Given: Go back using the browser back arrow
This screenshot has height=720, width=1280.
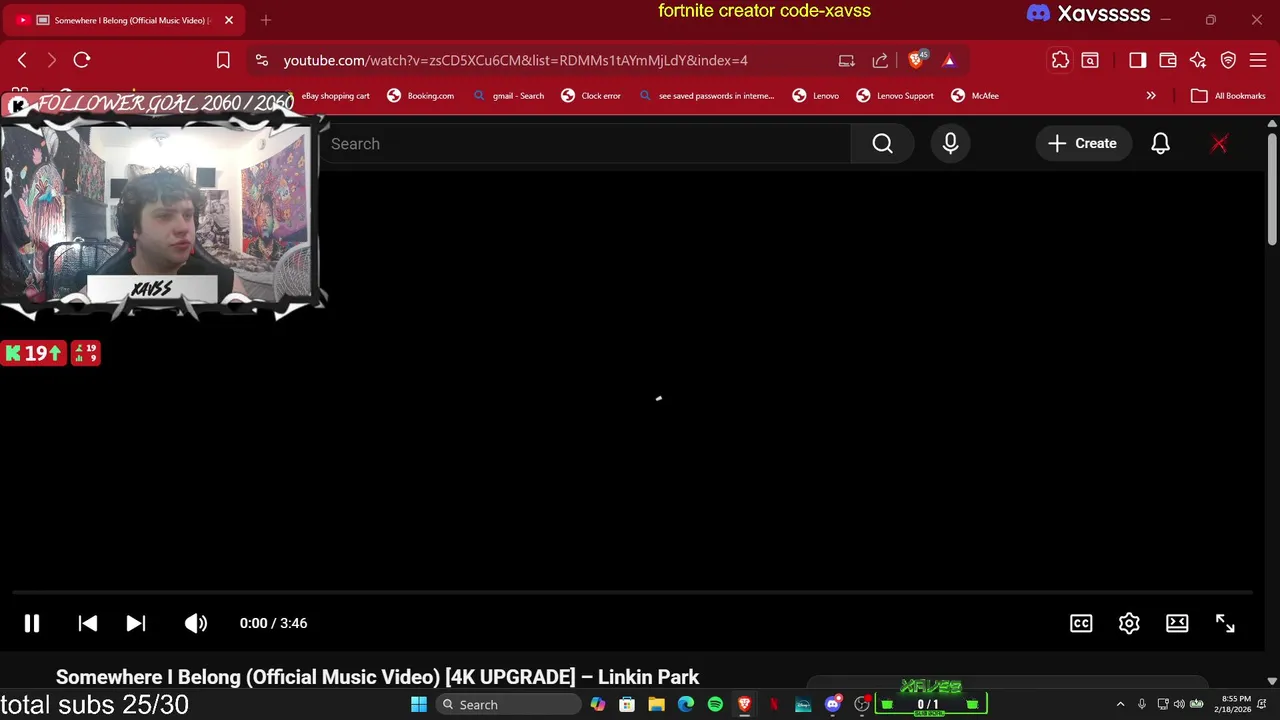Looking at the screenshot, I should point(22,60).
